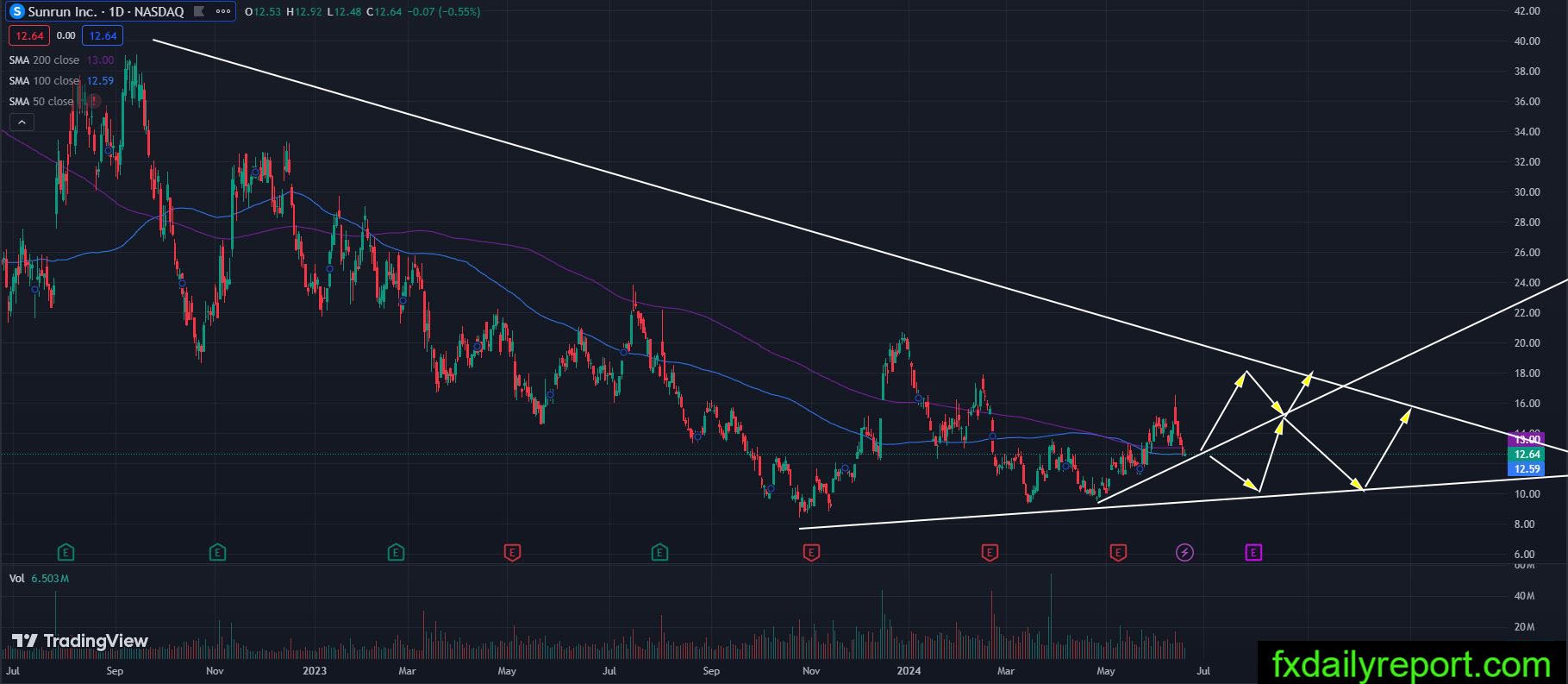1568x684 pixels.
Task: Click the 2024 time axis label
Action: 909,670
